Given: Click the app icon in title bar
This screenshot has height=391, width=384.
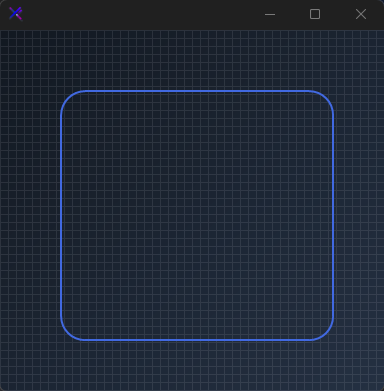Looking at the screenshot, I should click(16, 14).
